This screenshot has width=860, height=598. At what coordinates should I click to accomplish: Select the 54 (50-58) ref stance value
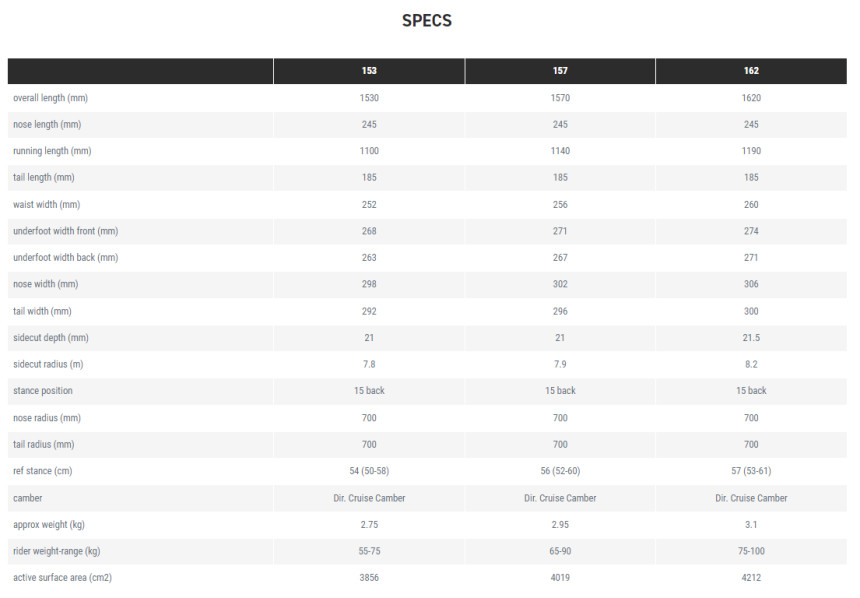(x=369, y=471)
